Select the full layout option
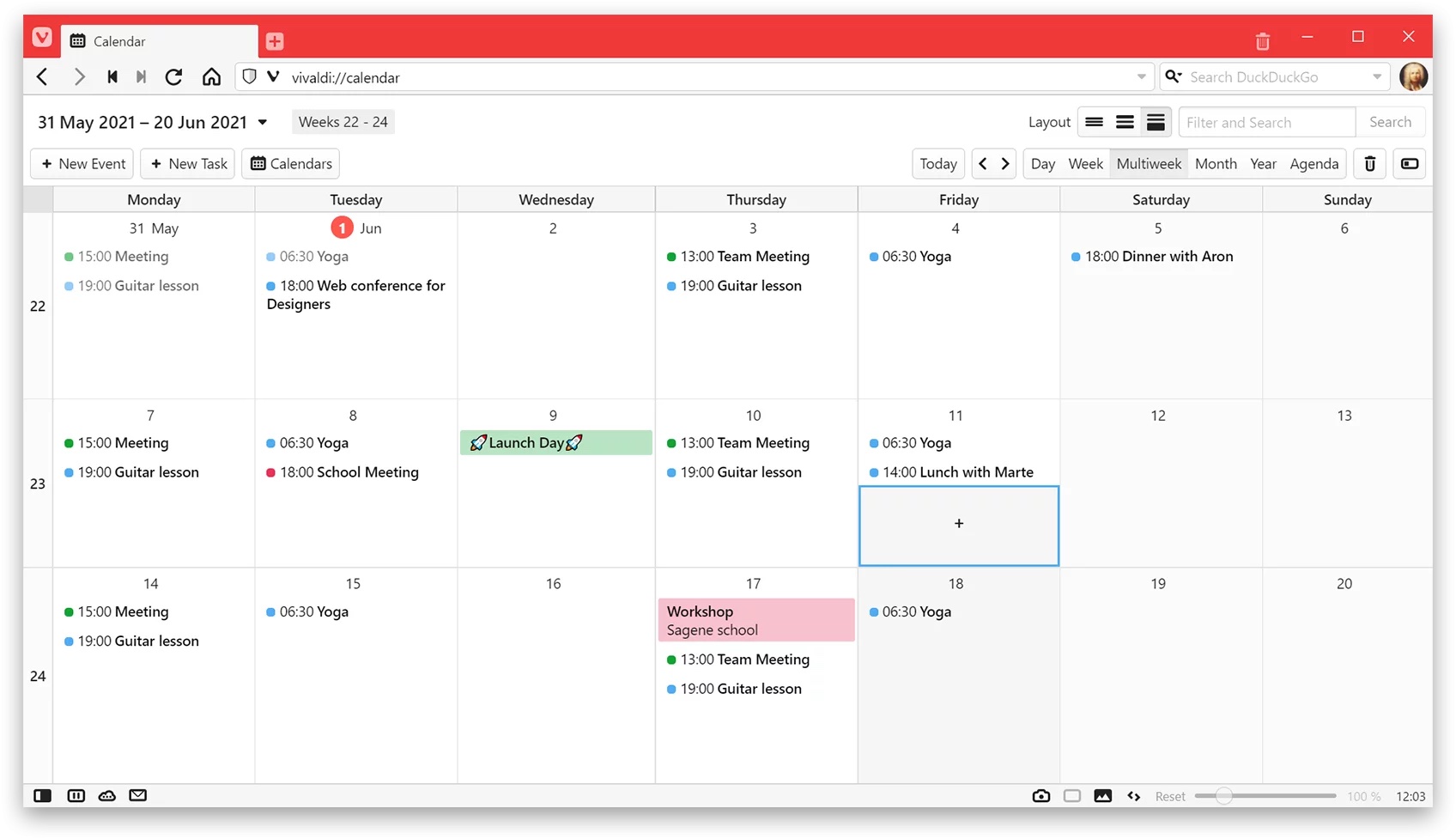The height and width of the screenshot is (839, 1456). [1156, 122]
